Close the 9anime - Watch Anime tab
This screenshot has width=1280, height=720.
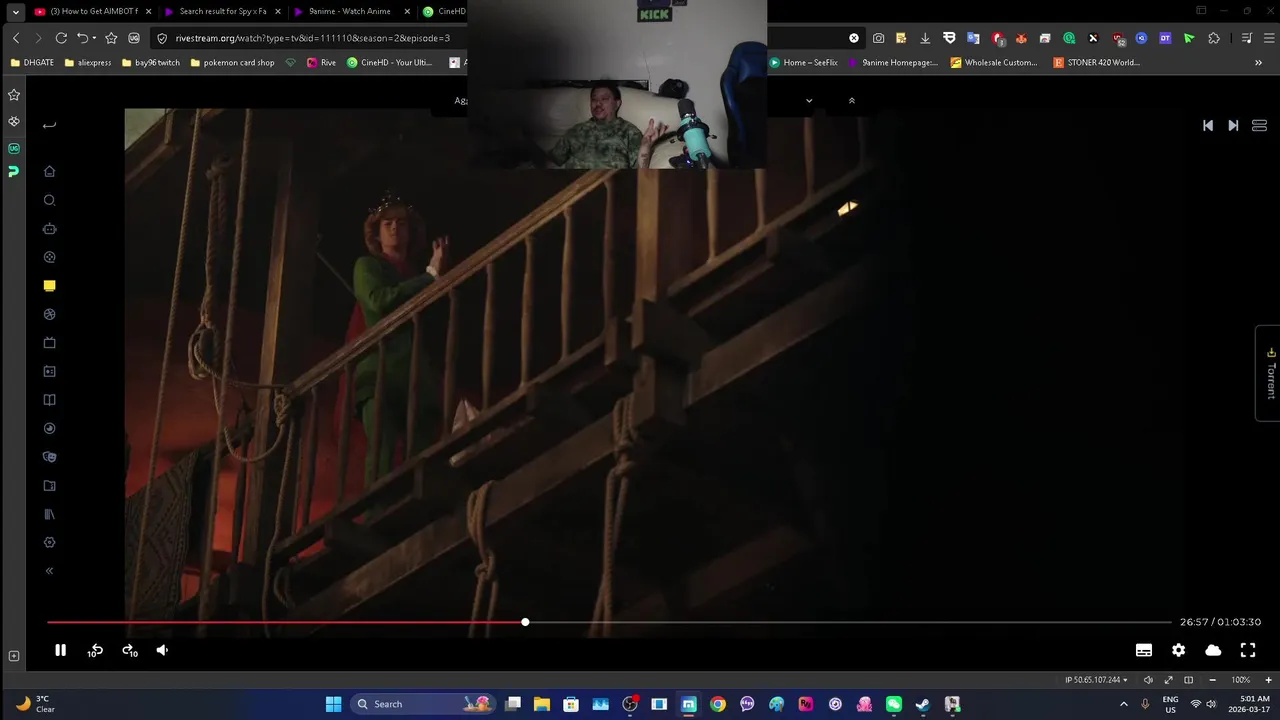point(407,11)
